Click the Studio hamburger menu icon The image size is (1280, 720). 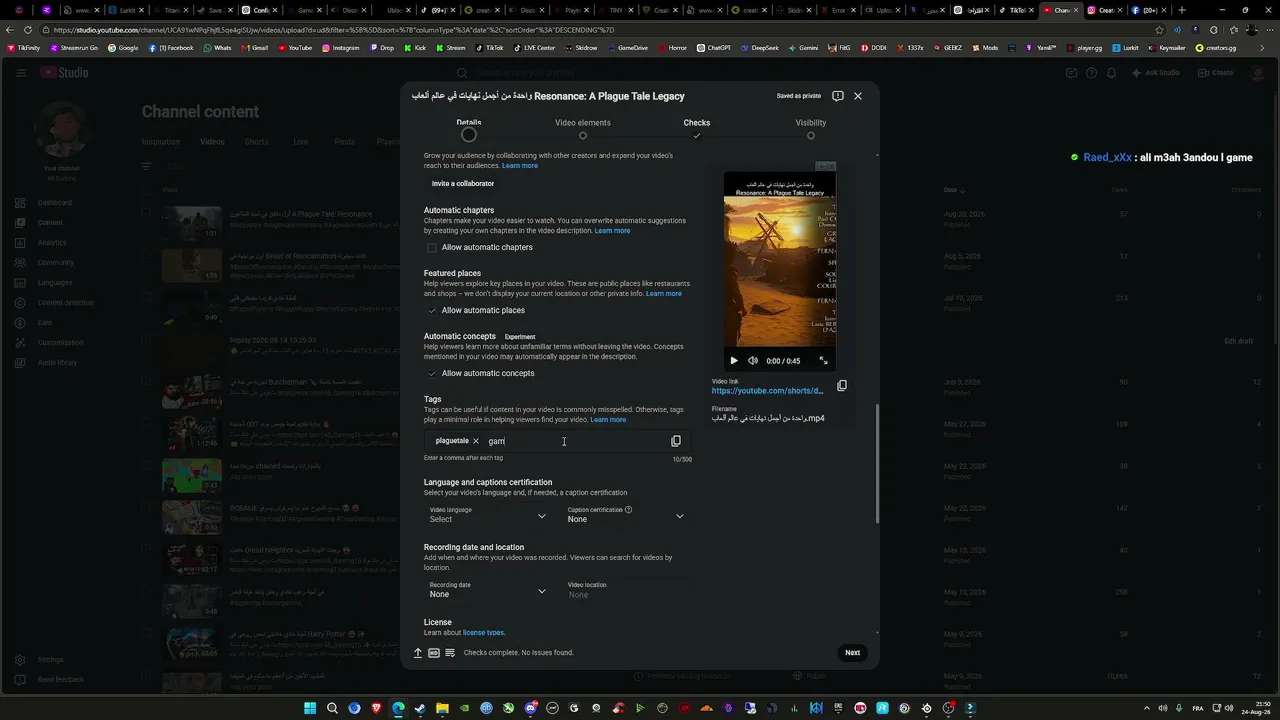coord(20,73)
